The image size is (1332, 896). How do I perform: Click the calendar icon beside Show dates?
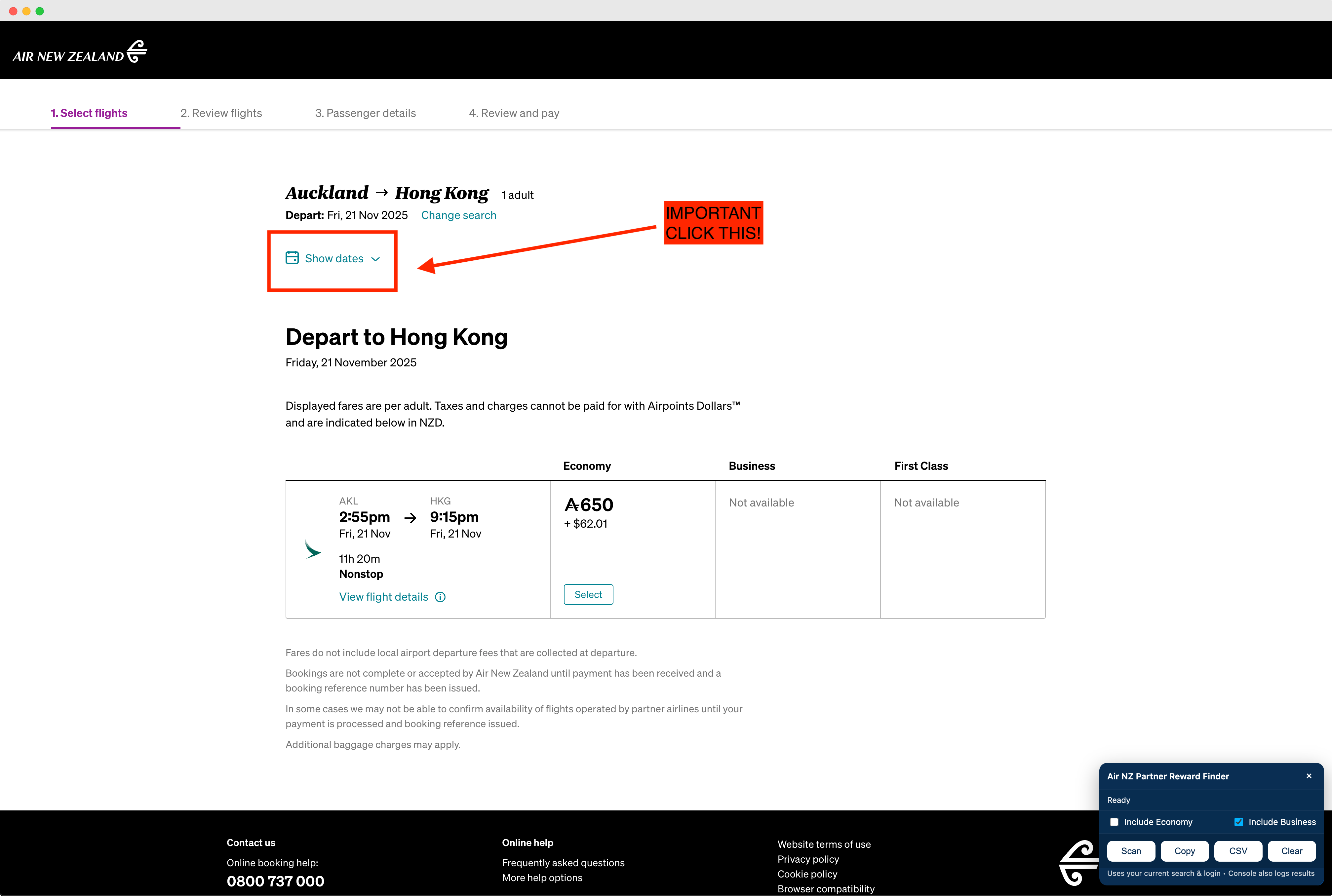(x=292, y=258)
